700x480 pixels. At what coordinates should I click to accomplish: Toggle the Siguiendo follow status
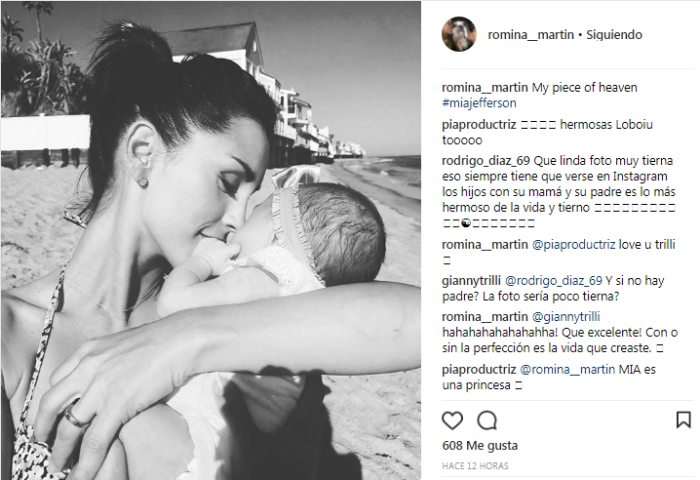tap(614, 35)
